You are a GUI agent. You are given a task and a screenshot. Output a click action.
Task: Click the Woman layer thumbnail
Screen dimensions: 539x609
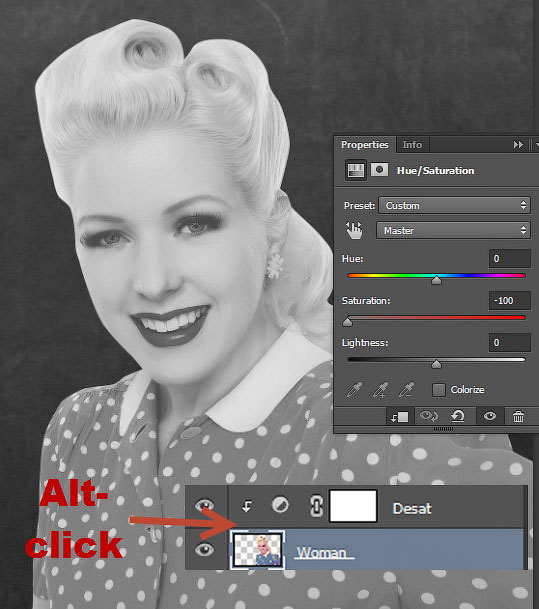258,550
